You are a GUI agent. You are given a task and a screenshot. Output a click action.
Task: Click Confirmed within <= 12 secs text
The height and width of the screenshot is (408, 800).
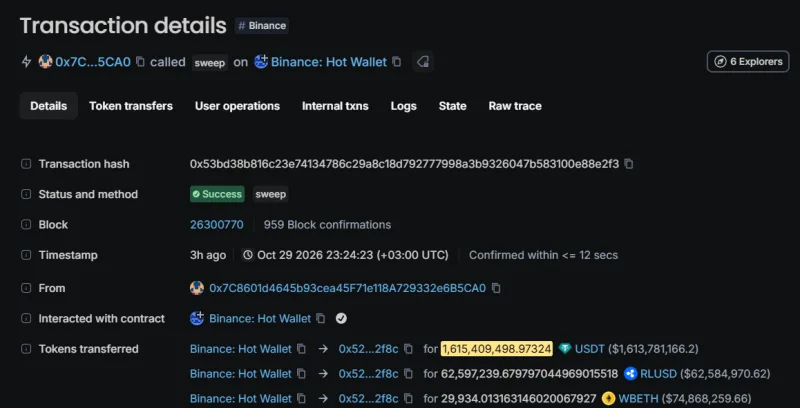543,254
